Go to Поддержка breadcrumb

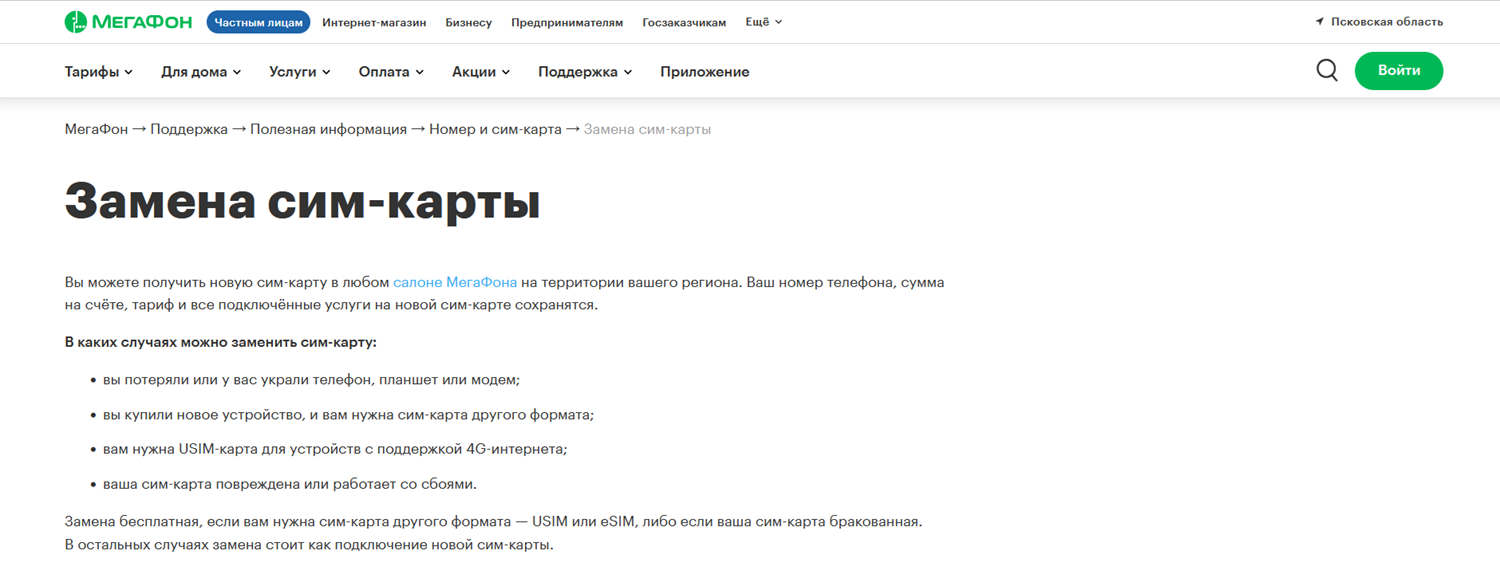pos(189,129)
